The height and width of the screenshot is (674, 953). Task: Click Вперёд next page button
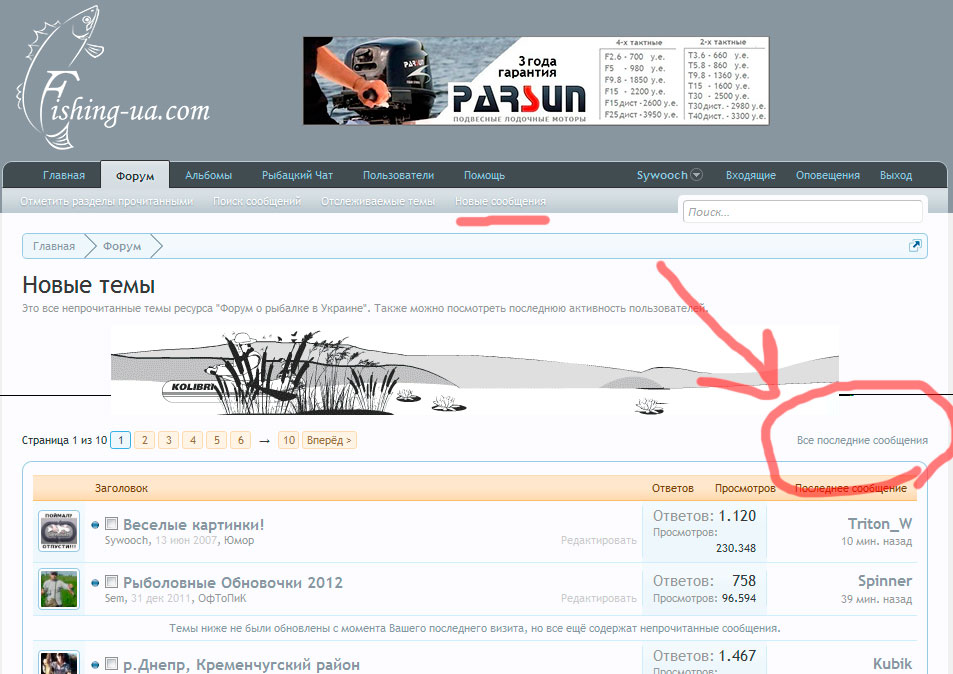click(x=329, y=440)
